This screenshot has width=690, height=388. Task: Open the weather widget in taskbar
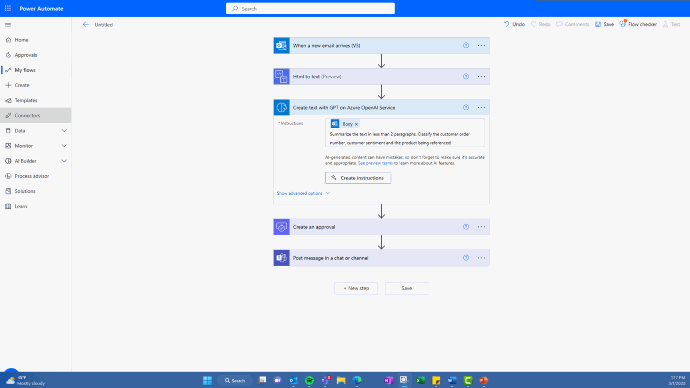26,380
